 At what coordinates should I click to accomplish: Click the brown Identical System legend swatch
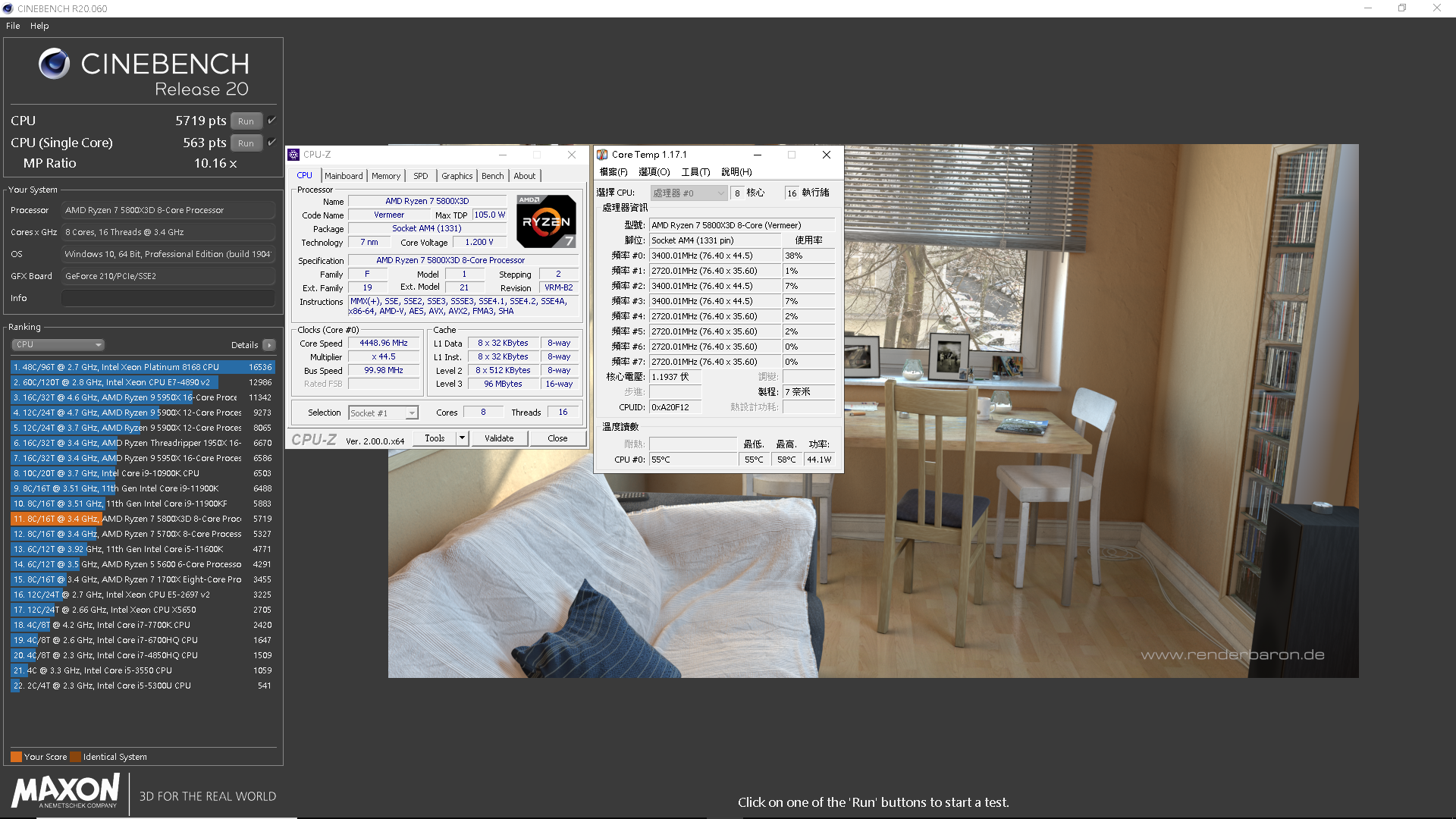coord(75,757)
